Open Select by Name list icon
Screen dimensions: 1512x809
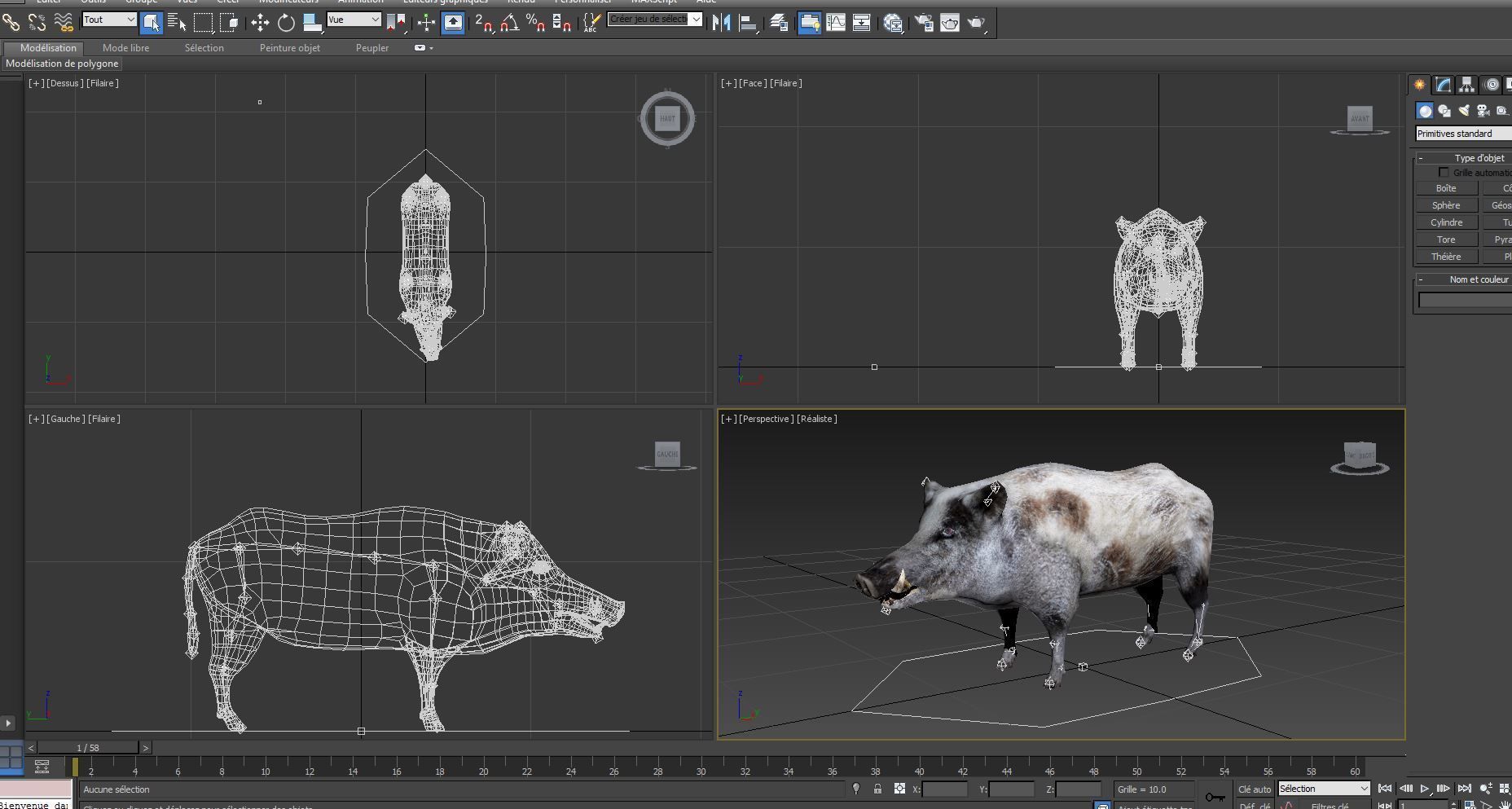point(177,23)
